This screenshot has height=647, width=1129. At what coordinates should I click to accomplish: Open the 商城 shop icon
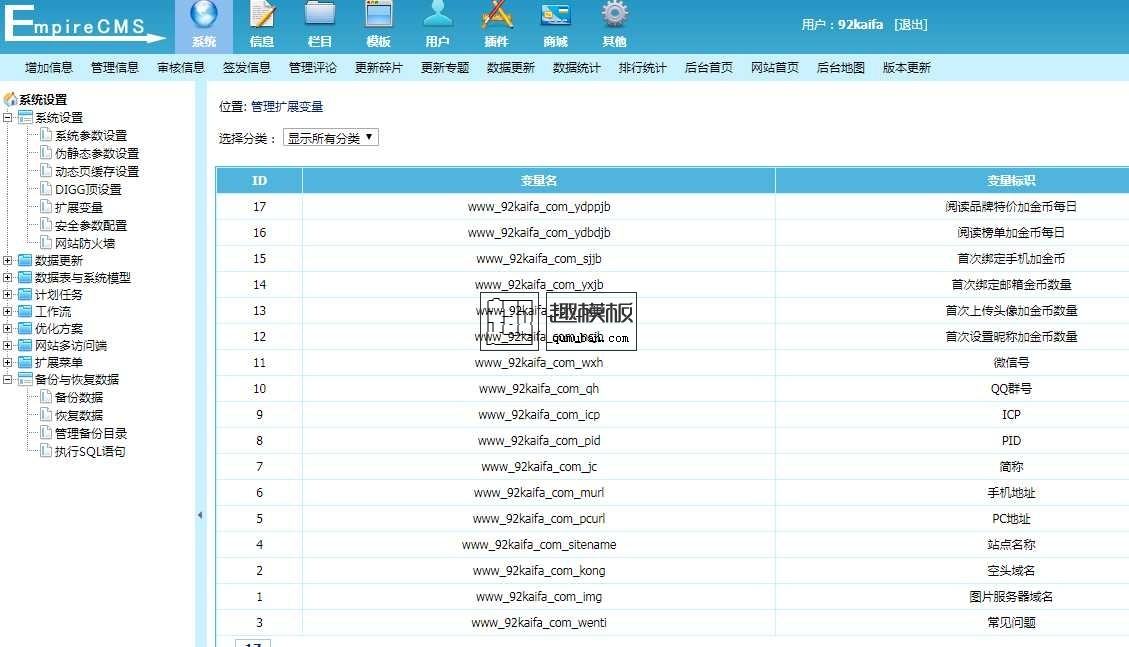pos(555,25)
